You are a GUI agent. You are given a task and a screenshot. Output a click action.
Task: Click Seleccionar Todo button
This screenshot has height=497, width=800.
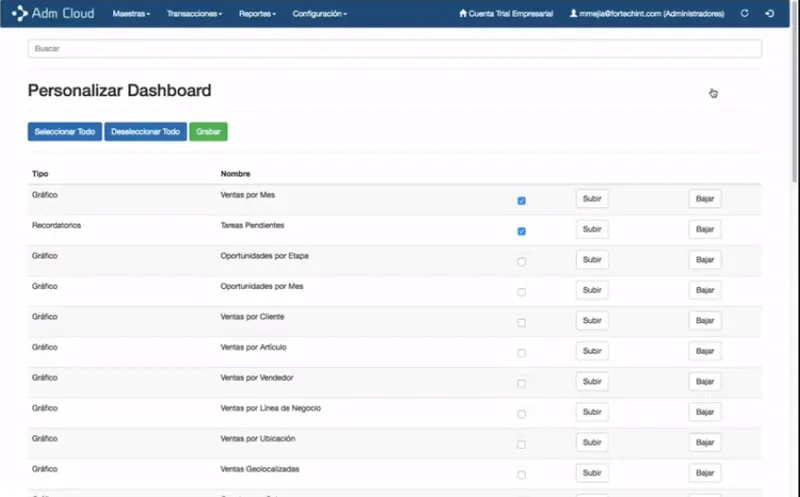(65, 132)
